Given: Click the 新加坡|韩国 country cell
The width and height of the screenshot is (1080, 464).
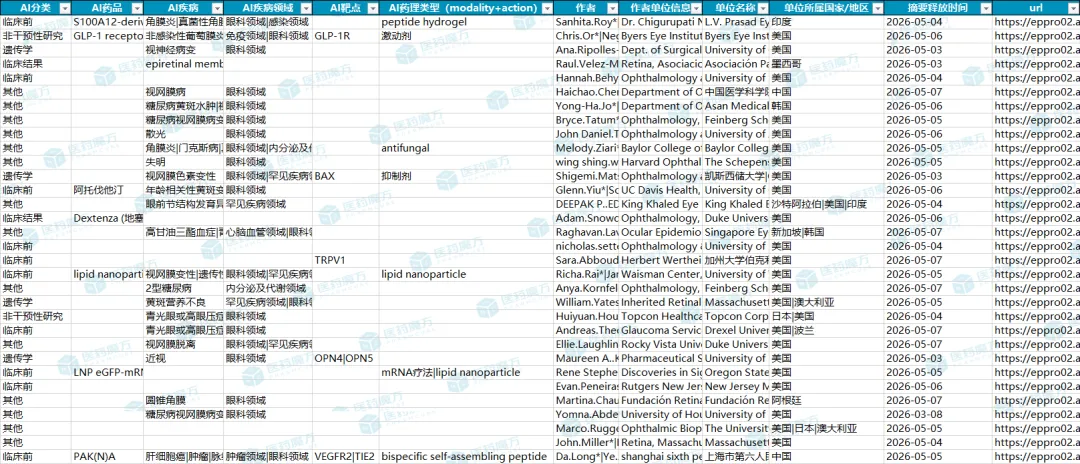Looking at the screenshot, I should [826, 232].
